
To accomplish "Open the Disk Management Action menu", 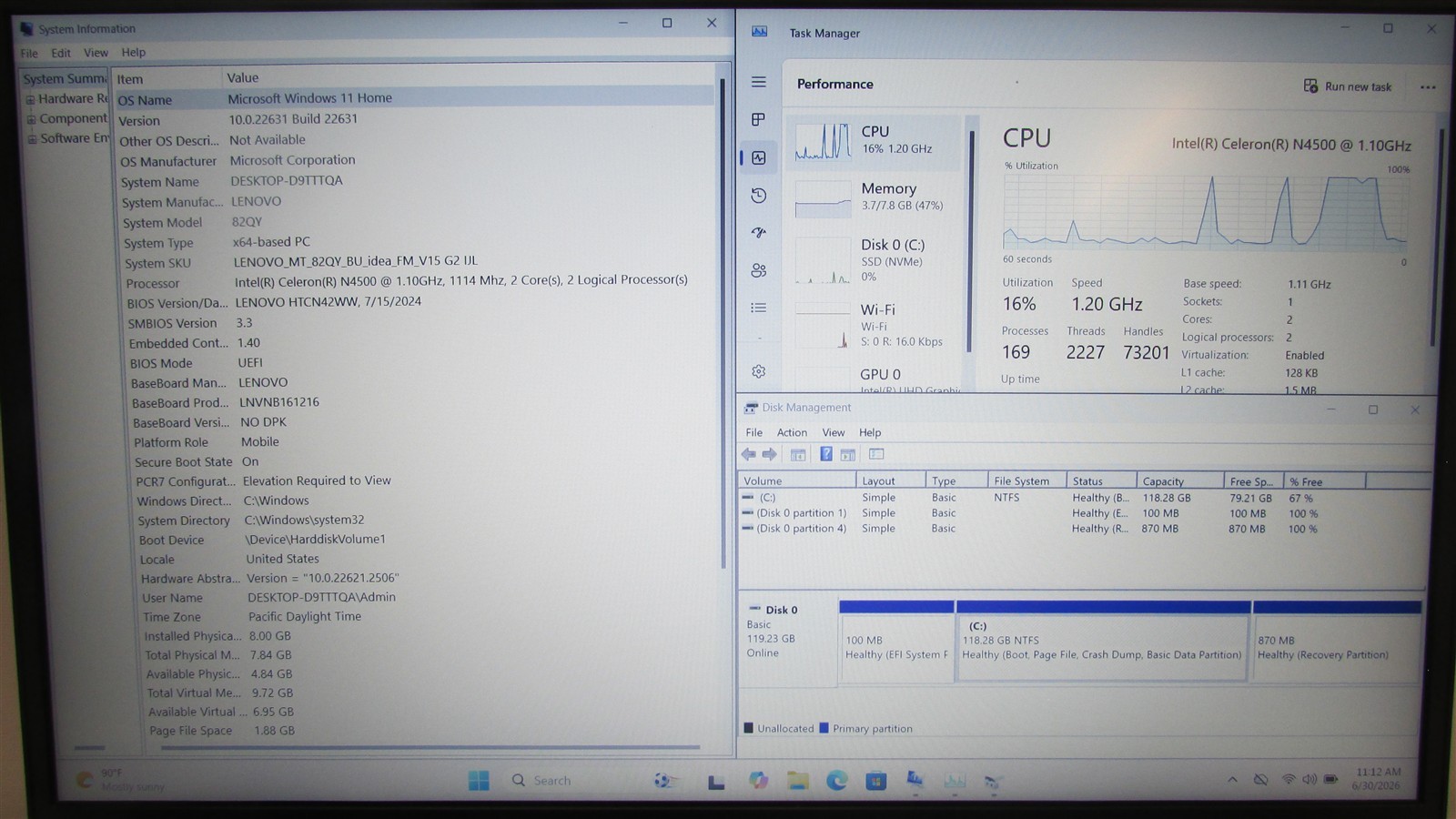I will tap(792, 432).
